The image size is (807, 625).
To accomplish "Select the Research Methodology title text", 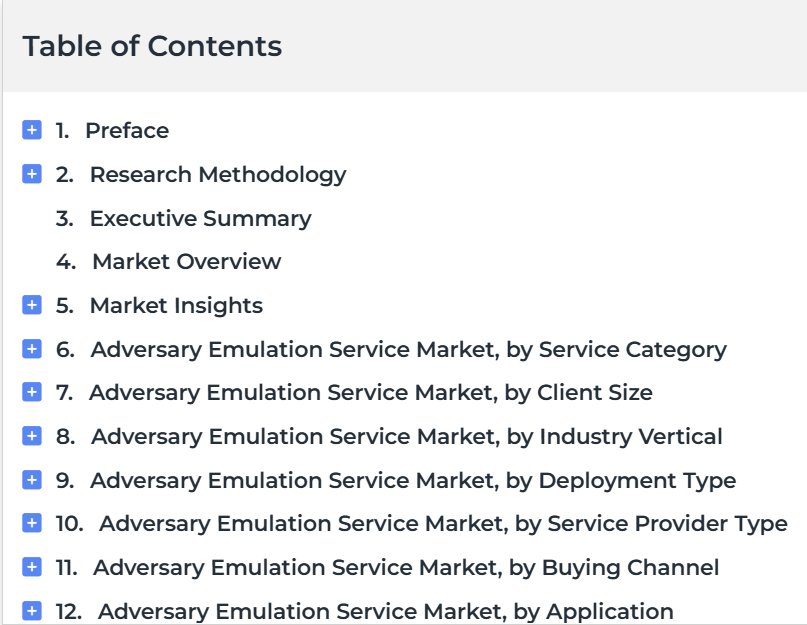I will tap(218, 175).
